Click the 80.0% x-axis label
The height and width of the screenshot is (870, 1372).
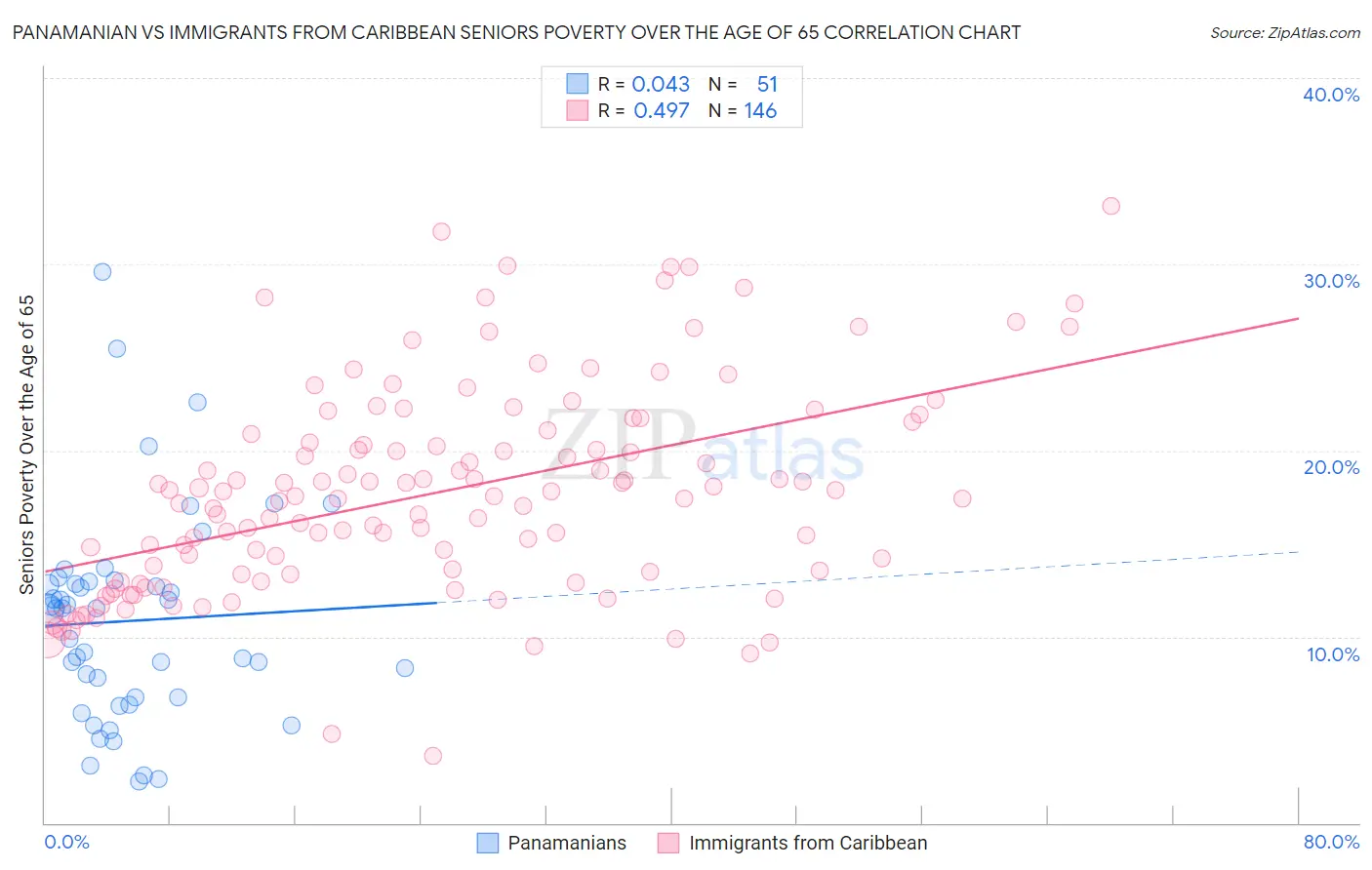pos(1331,842)
